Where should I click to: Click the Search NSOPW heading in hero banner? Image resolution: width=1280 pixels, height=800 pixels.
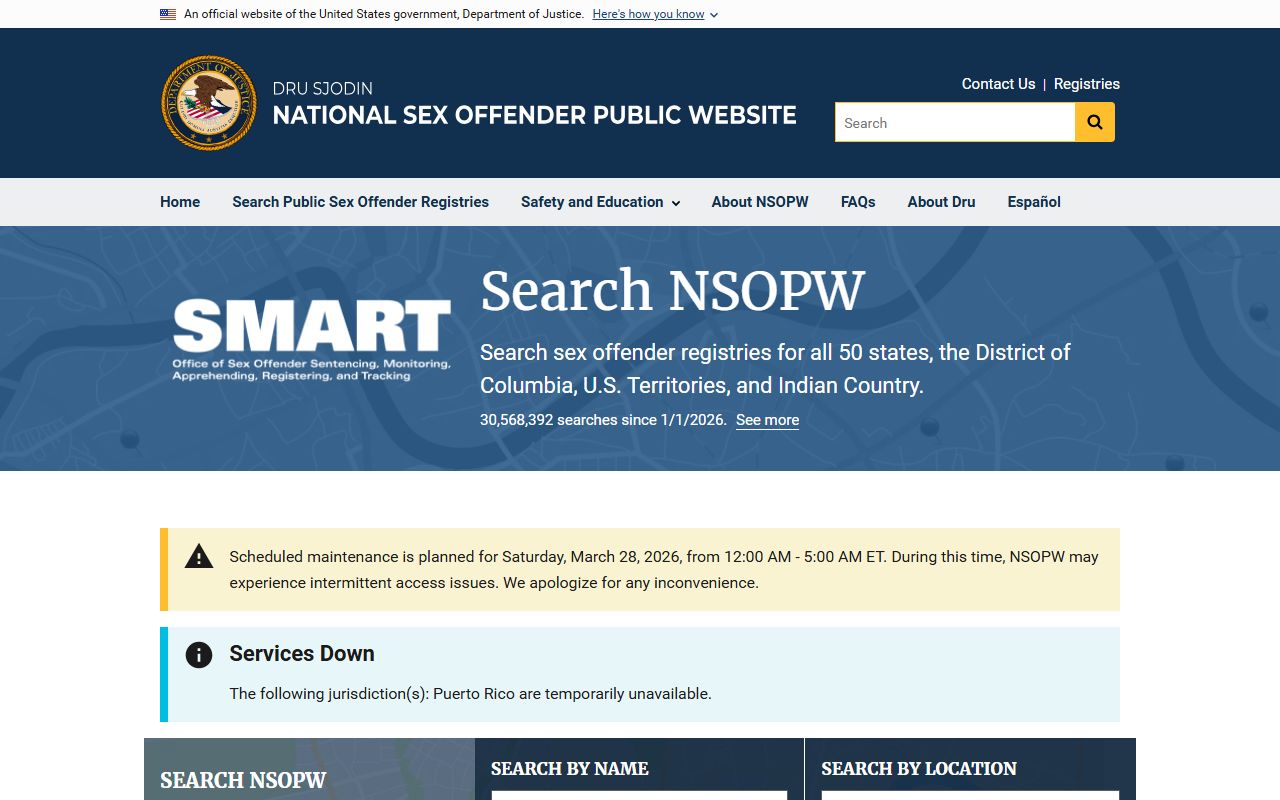pyautogui.click(x=672, y=290)
